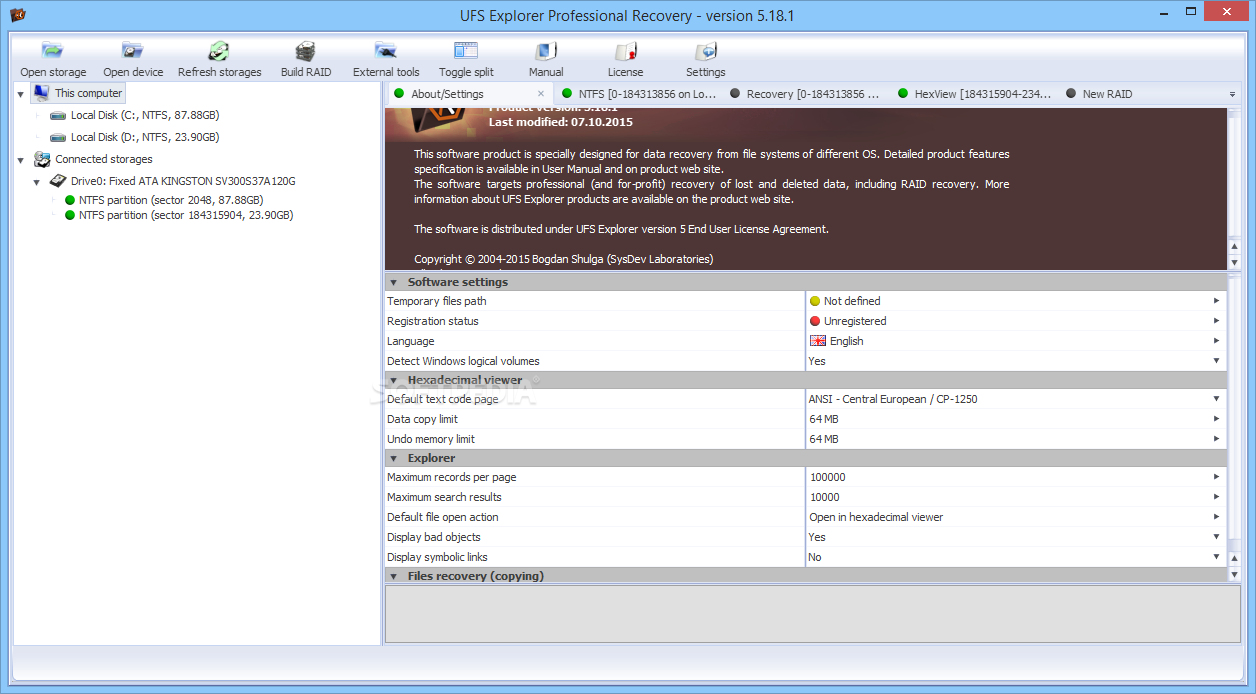Screen dimensions: 1256x694
Task: Click the yellow Not defined status indicator
Action: click(x=815, y=301)
